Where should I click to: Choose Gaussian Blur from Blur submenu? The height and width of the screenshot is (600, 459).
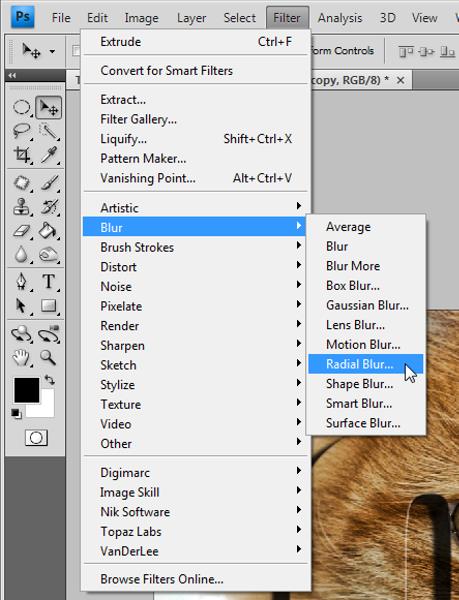366,305
